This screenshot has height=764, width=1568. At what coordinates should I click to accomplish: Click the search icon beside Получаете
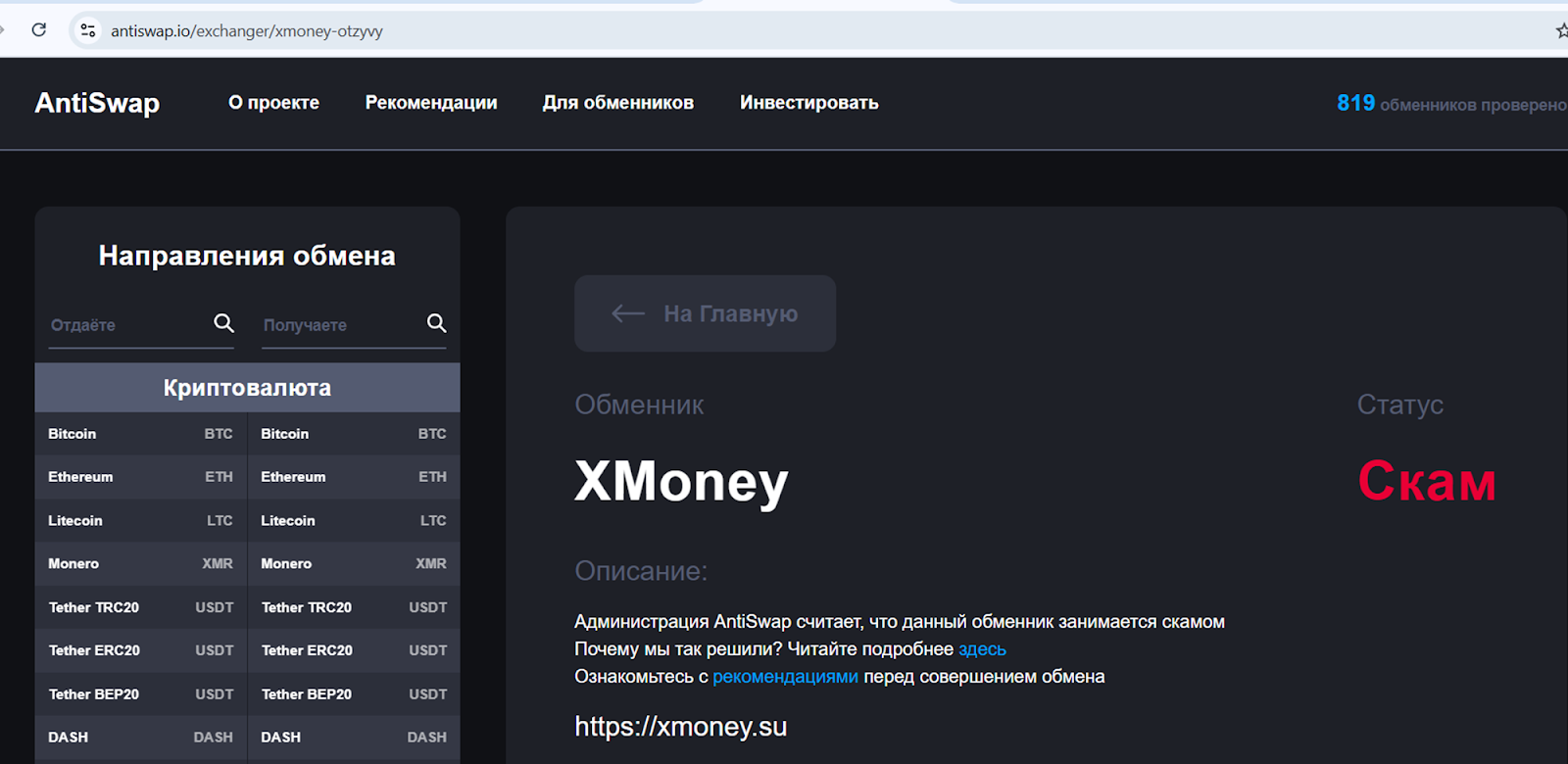point(436,323)
